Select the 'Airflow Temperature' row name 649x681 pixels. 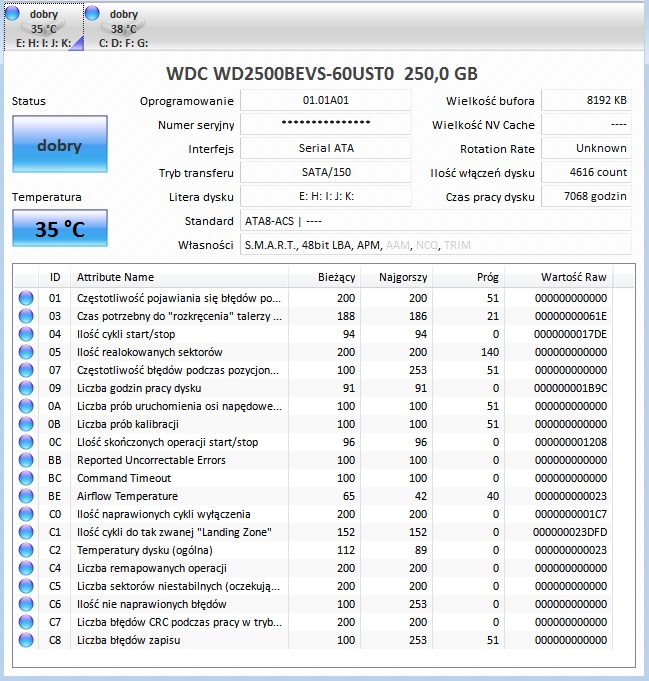point(127,496)
